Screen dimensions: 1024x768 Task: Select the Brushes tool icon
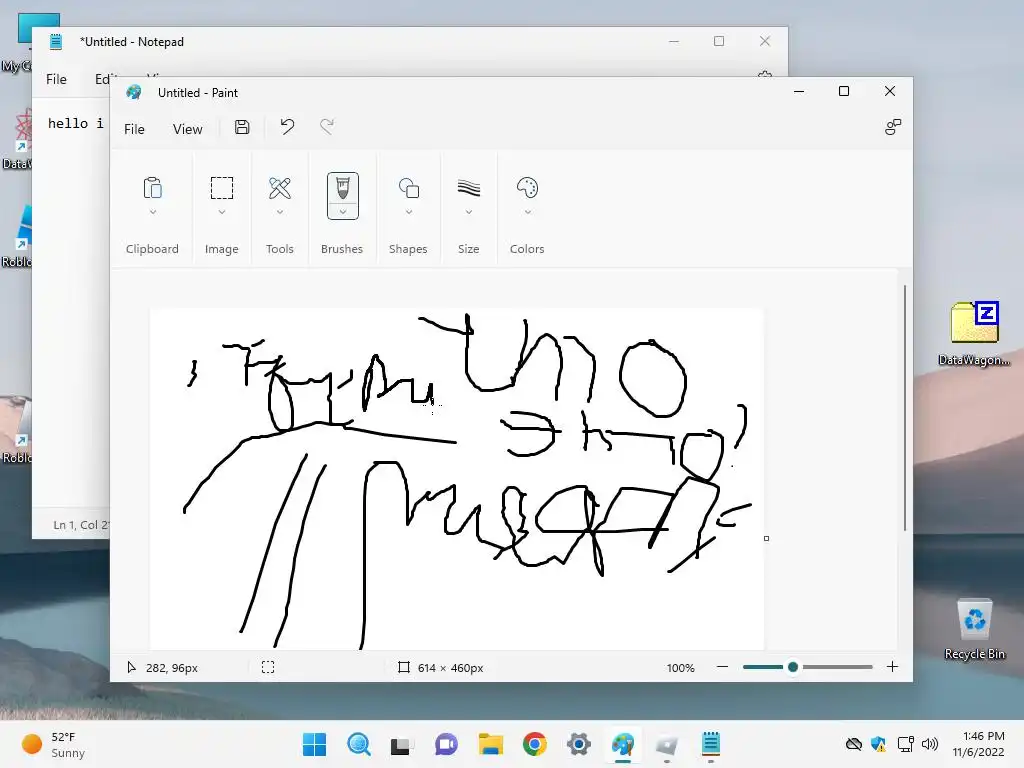[x=342, y=188]
